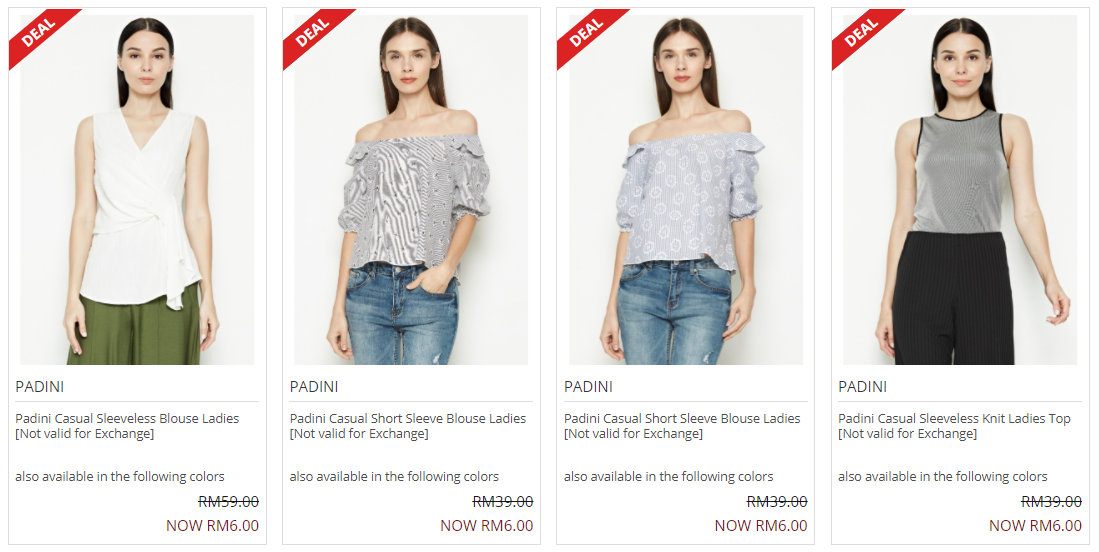
Task: Click NOW RM6.00 under blue floral blouse
Action: (x=761, y=525)
